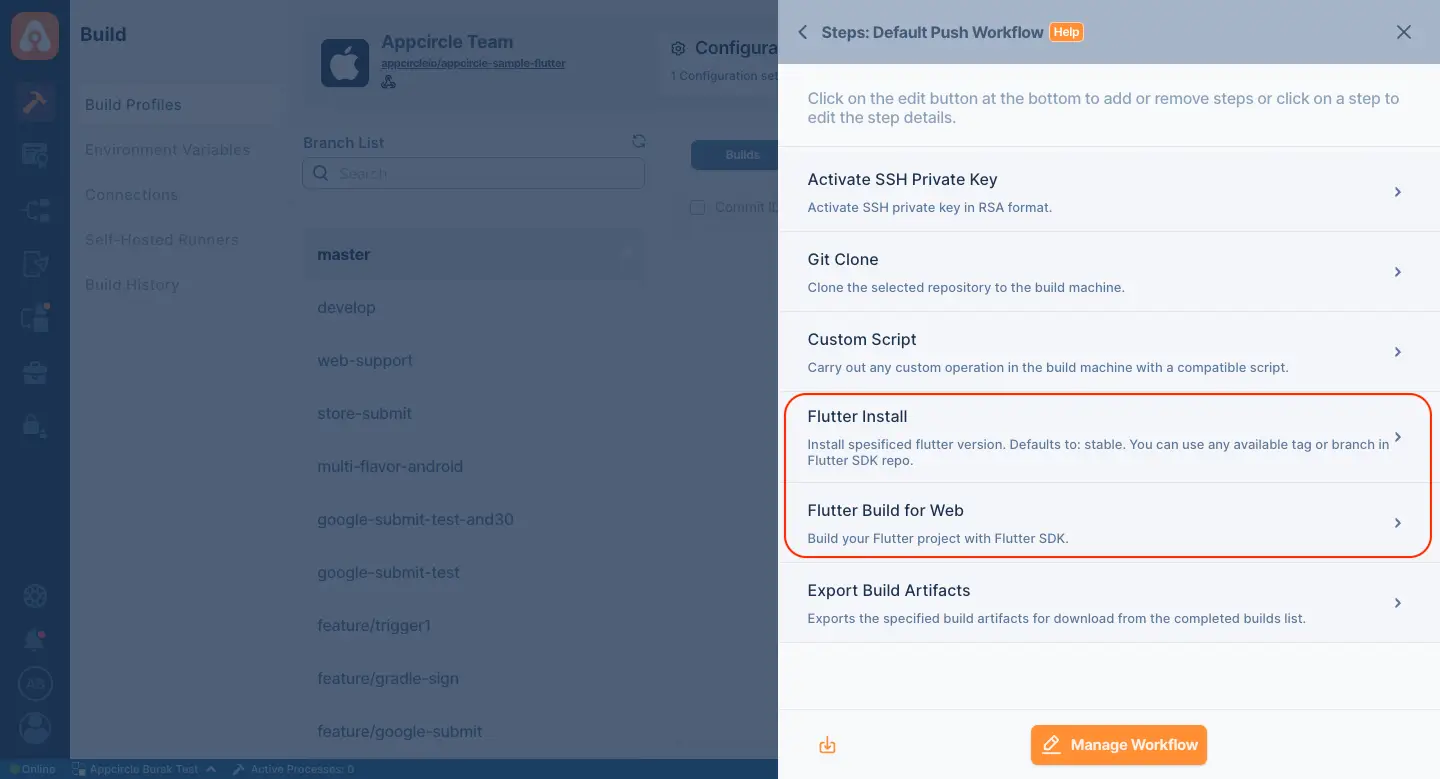Refresh the Branch List
This screenshot has width=1440, height=779.
[639, 142]
